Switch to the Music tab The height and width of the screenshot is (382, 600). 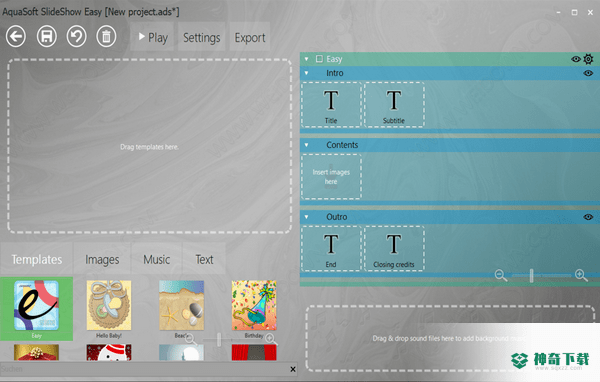tap(157, 260)
